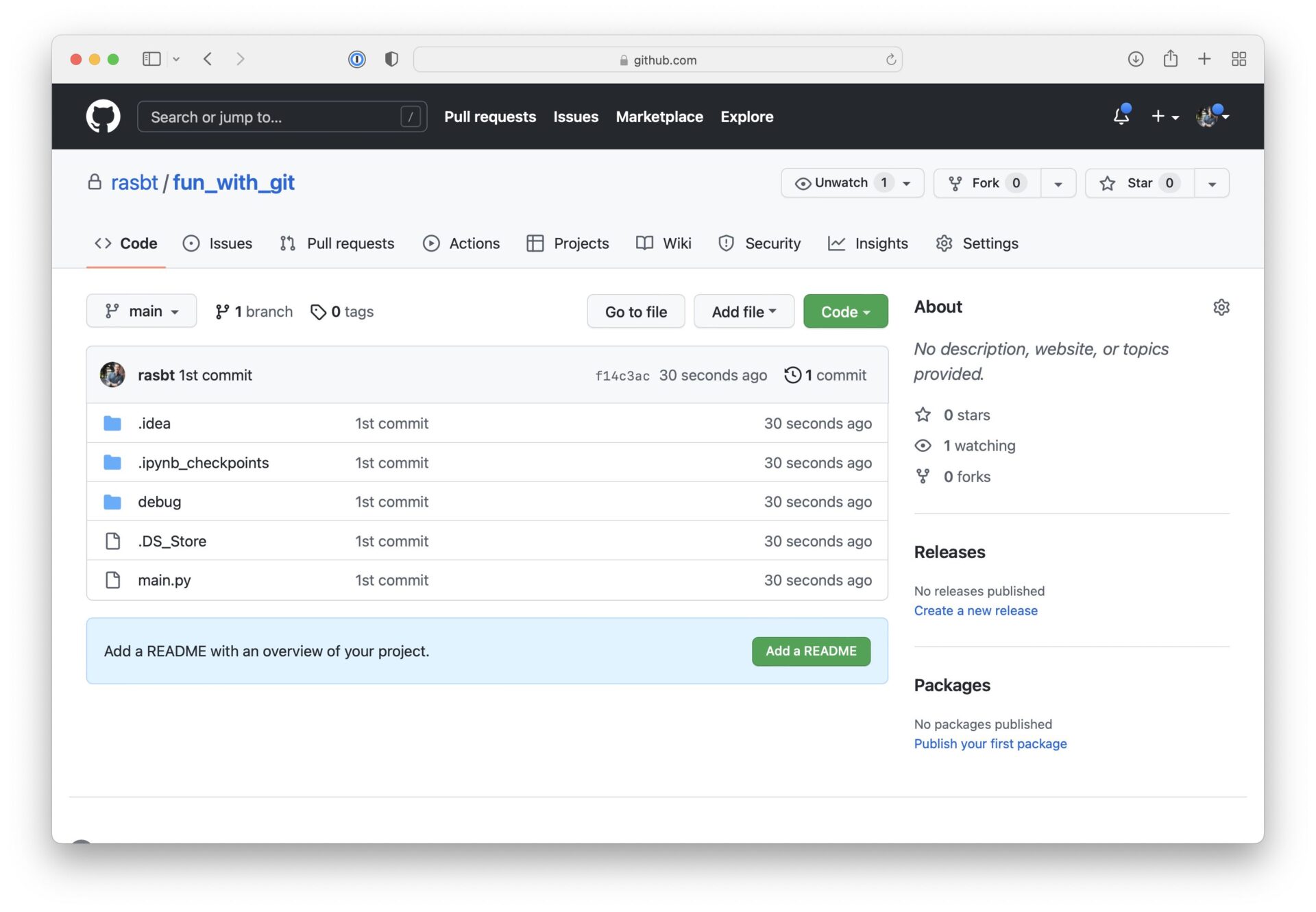This screenshot has height=912, width=1316.
Task: Click Create a new release
Action: click(x=975, y=610)
